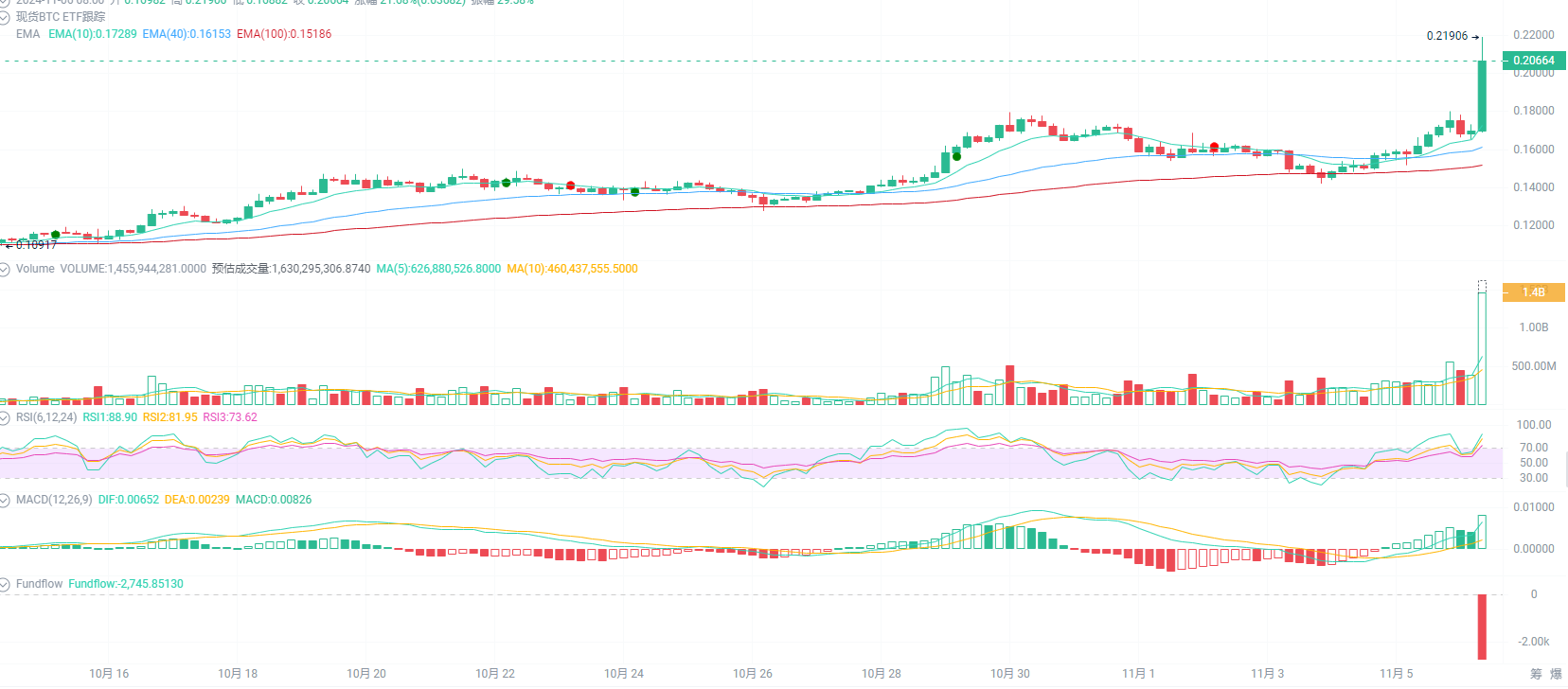Click the 10月 28 date label

(x=882, y=674)
